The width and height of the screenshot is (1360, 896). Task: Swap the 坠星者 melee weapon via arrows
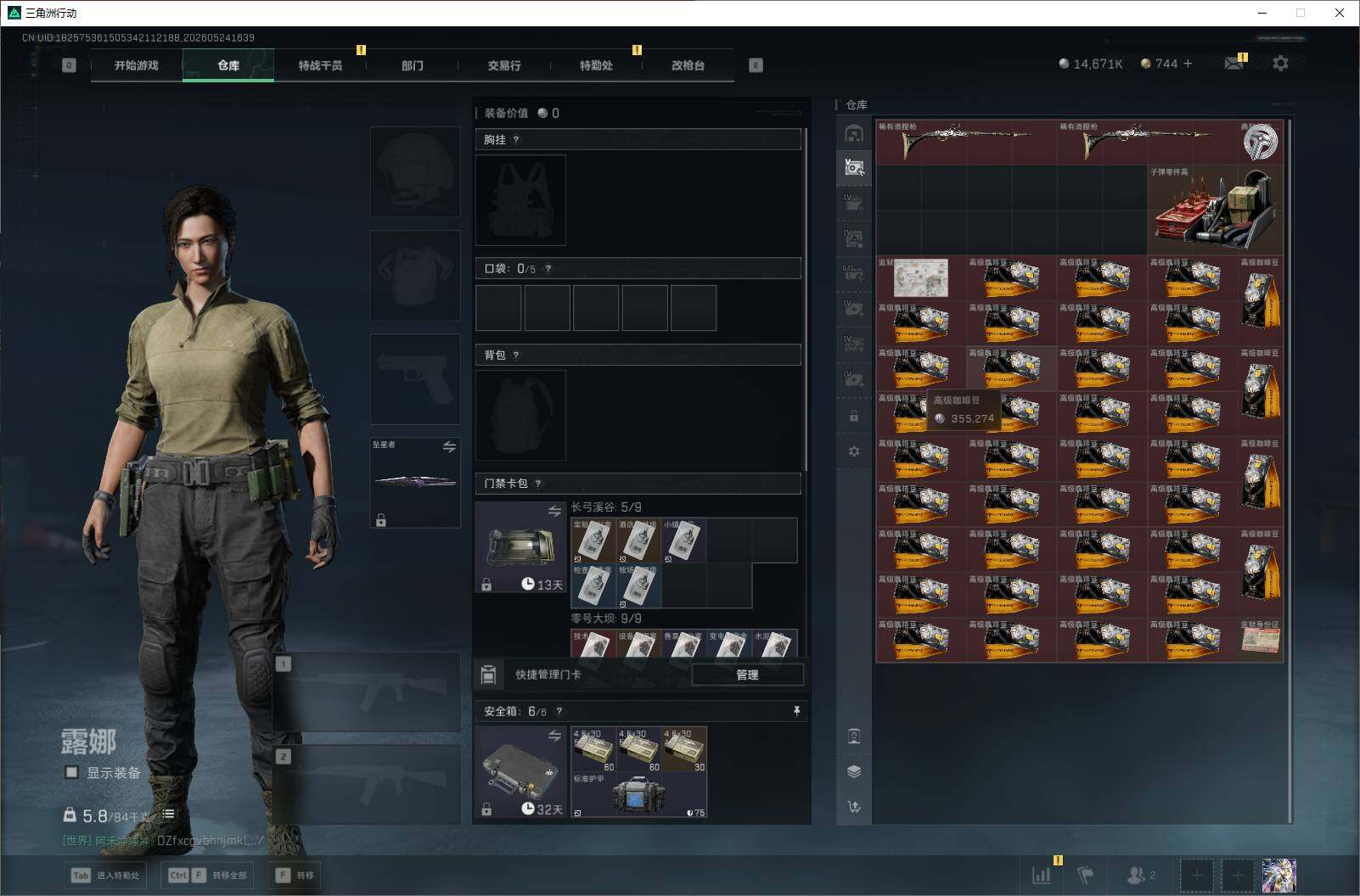[449, 446]
